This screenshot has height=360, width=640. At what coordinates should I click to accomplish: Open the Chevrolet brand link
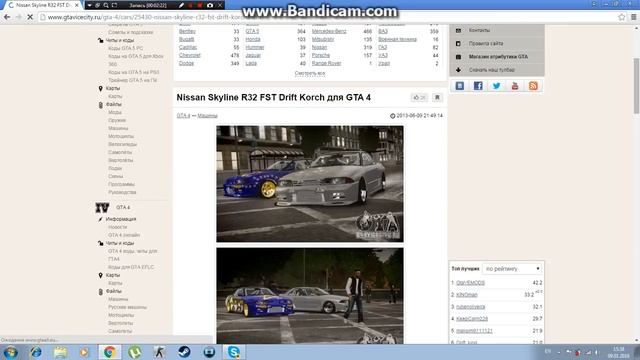coord(190,56)
